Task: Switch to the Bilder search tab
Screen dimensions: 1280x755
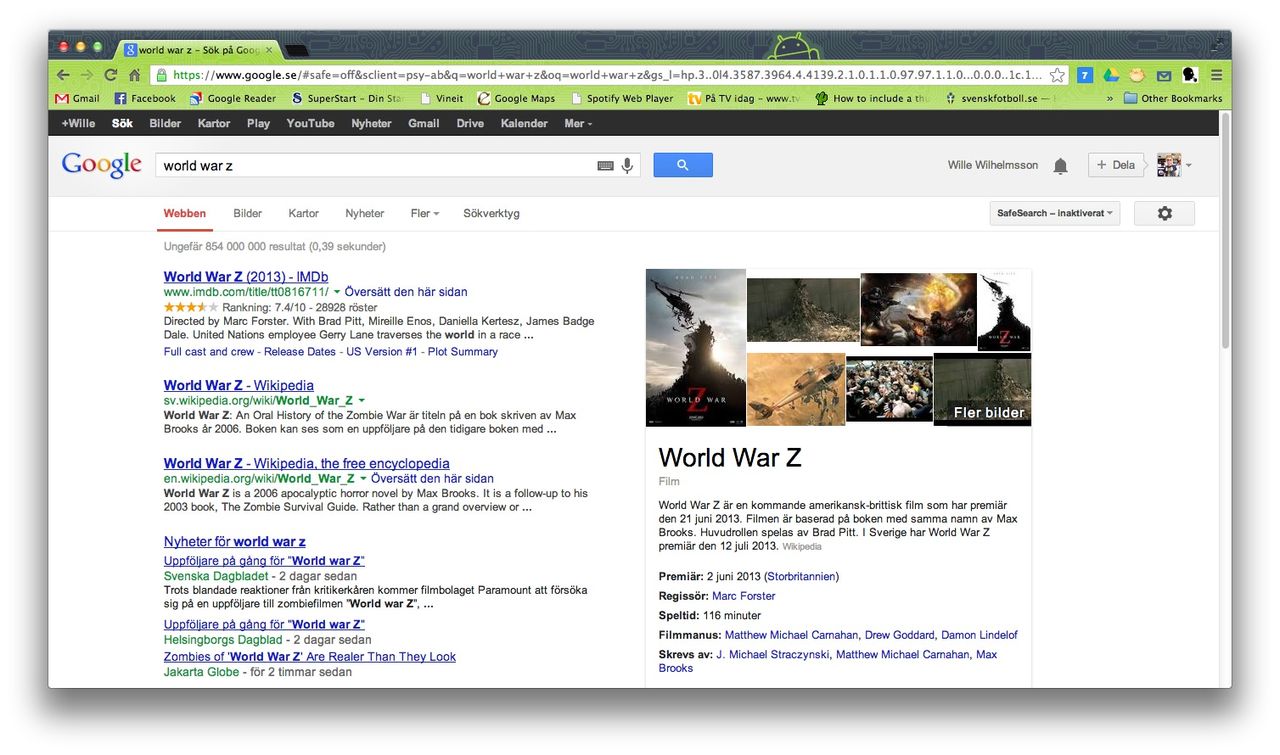Action: tap(247, 213)
